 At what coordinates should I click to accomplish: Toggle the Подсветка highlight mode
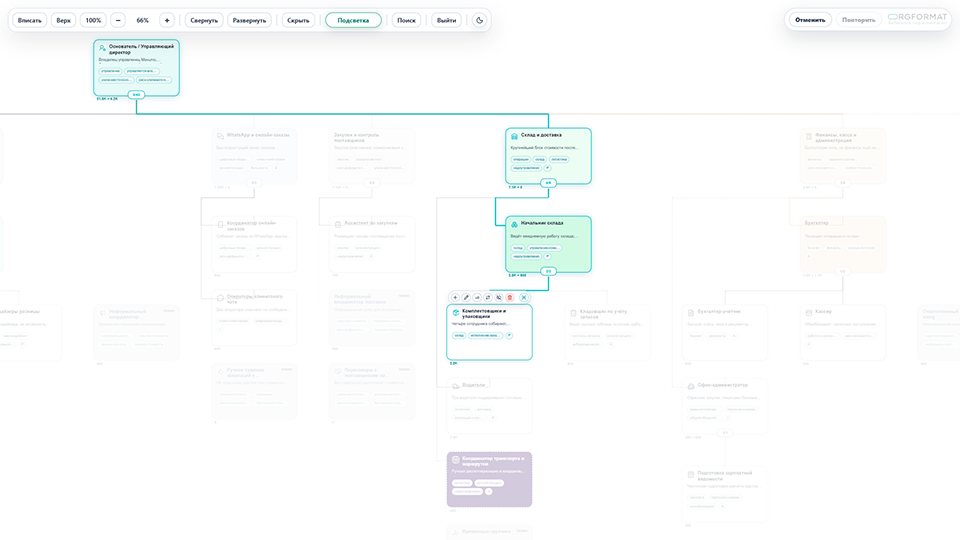[x=353, y=20]
